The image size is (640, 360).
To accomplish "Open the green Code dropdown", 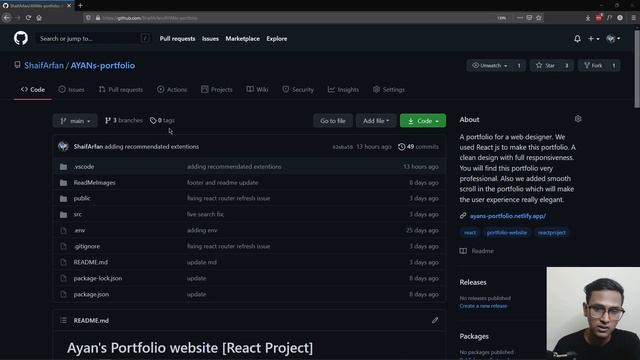I will pyautogui.click(x=423, y=121).
